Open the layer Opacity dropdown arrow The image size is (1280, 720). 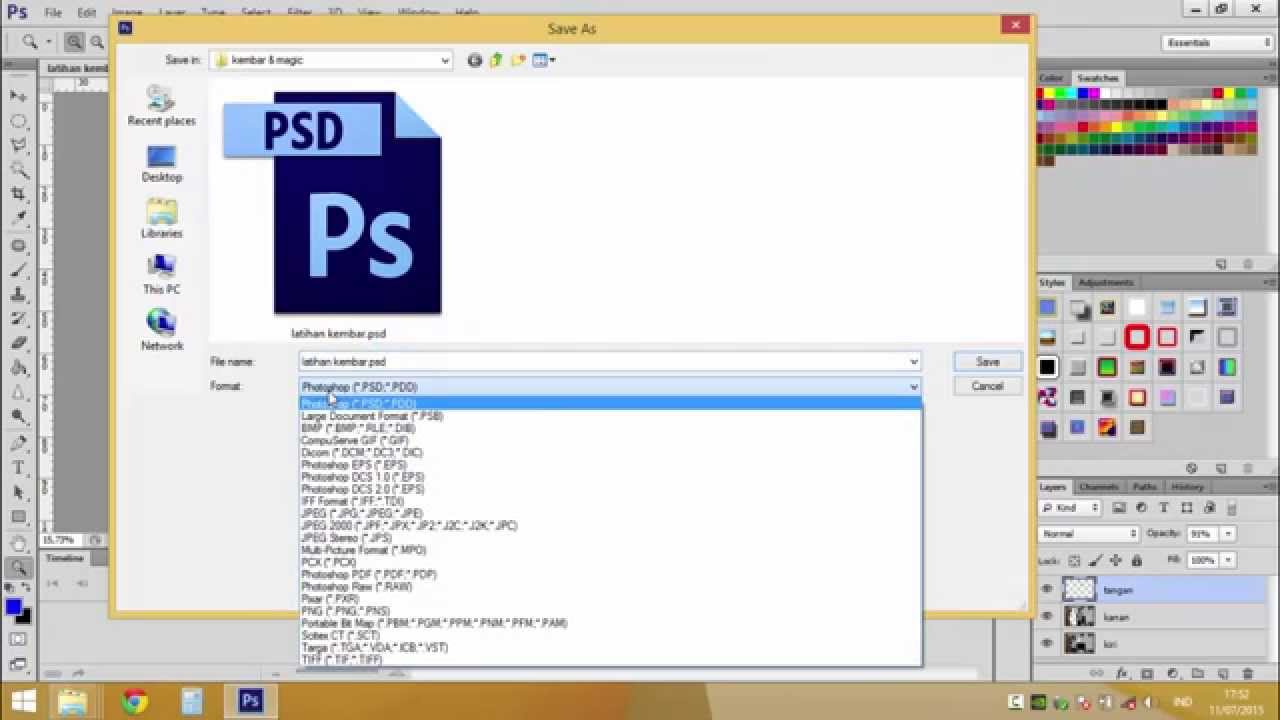[1228, 534]
